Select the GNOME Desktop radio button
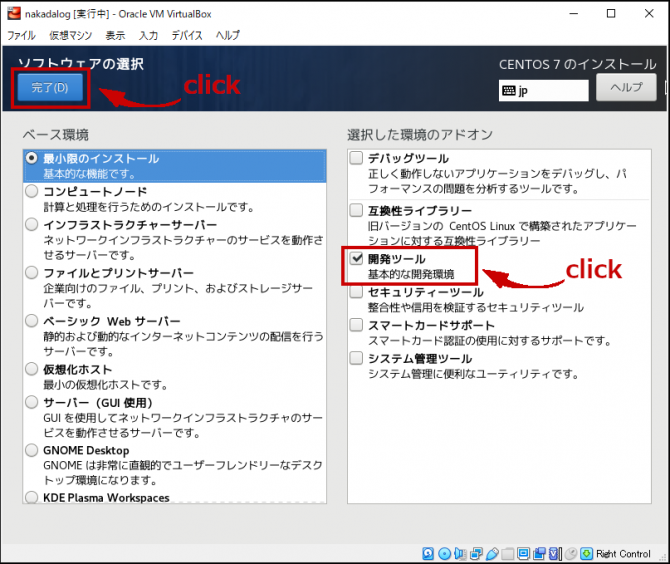670x564 pixels. [x=33, y=451]
